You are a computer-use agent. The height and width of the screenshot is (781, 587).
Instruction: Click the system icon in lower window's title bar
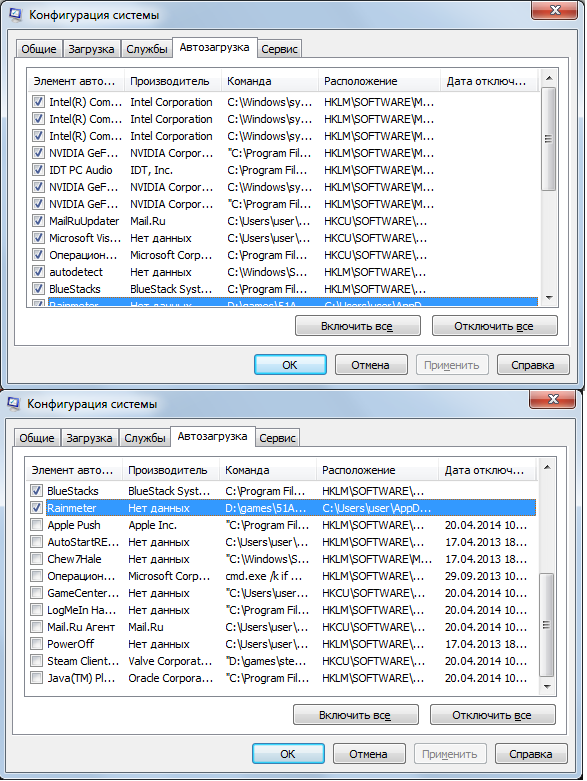13,403
